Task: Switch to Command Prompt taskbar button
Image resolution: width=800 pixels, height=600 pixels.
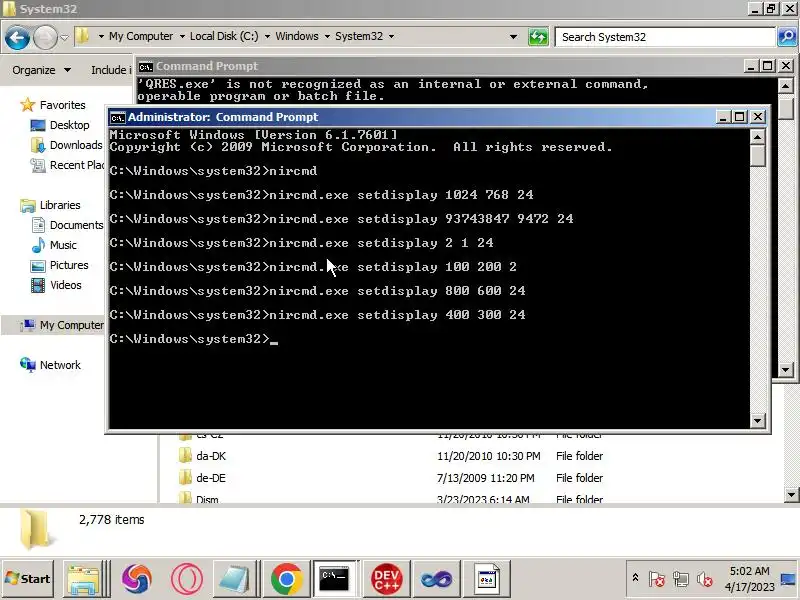Action: click(x=335, y=579)
